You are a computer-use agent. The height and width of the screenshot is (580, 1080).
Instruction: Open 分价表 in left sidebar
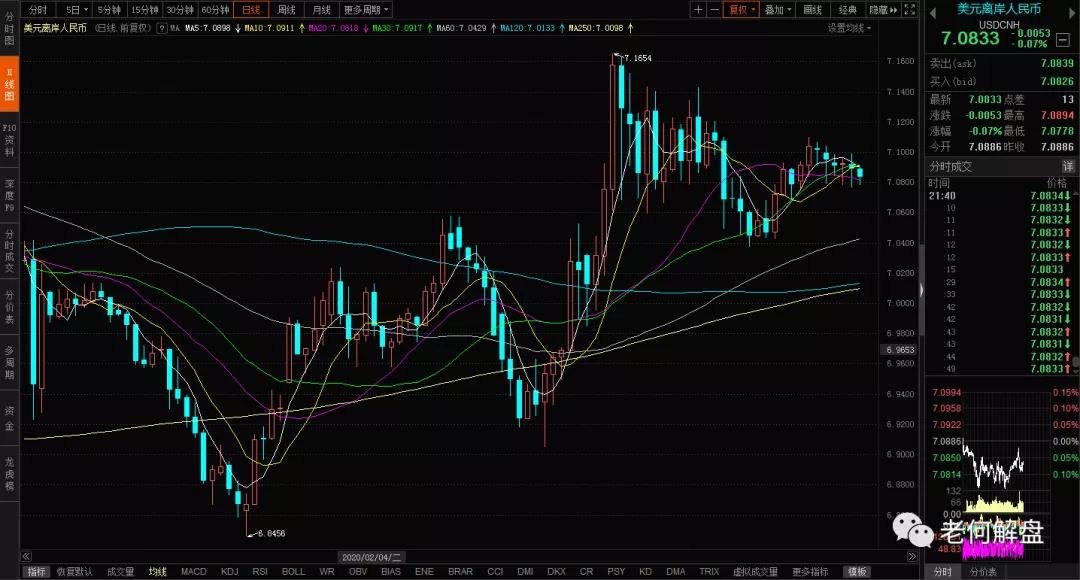click(9, 307)
